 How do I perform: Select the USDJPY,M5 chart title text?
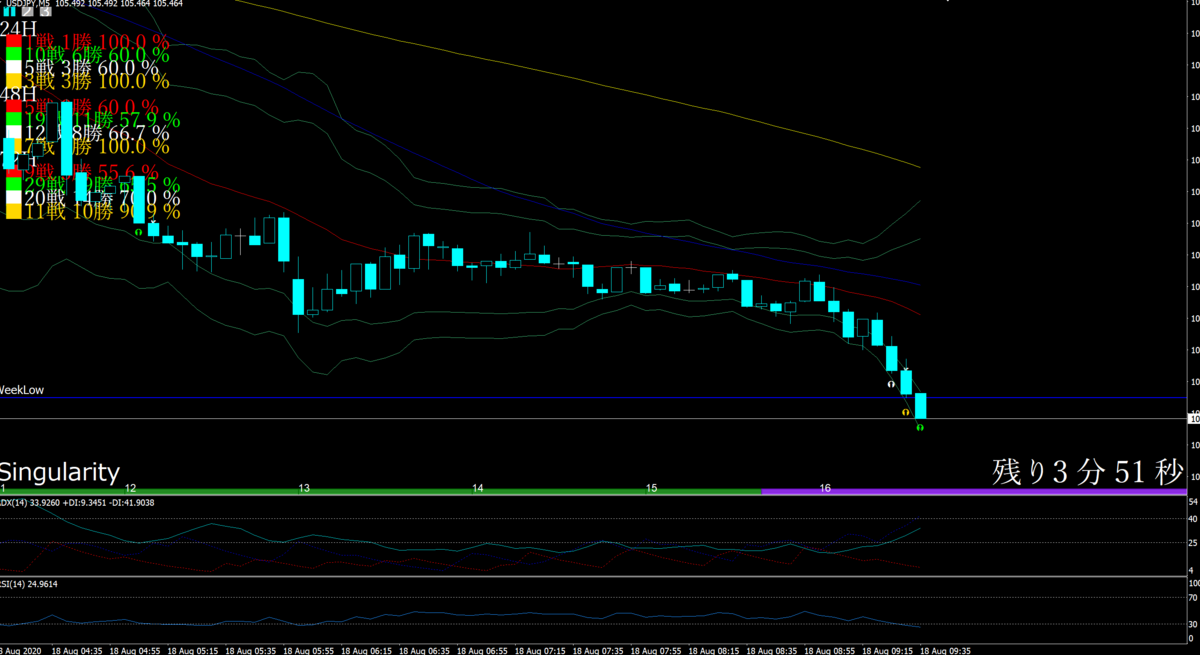(x=26, y=3)
